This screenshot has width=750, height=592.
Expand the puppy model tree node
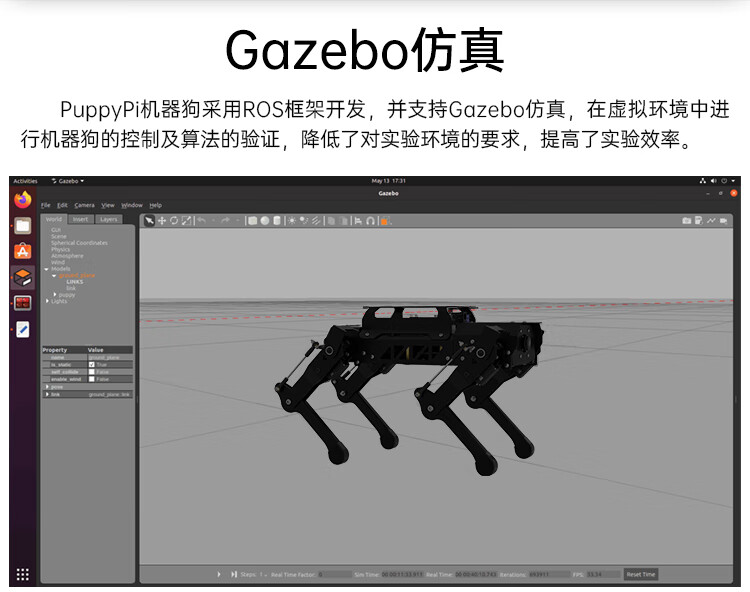point(55,295)
